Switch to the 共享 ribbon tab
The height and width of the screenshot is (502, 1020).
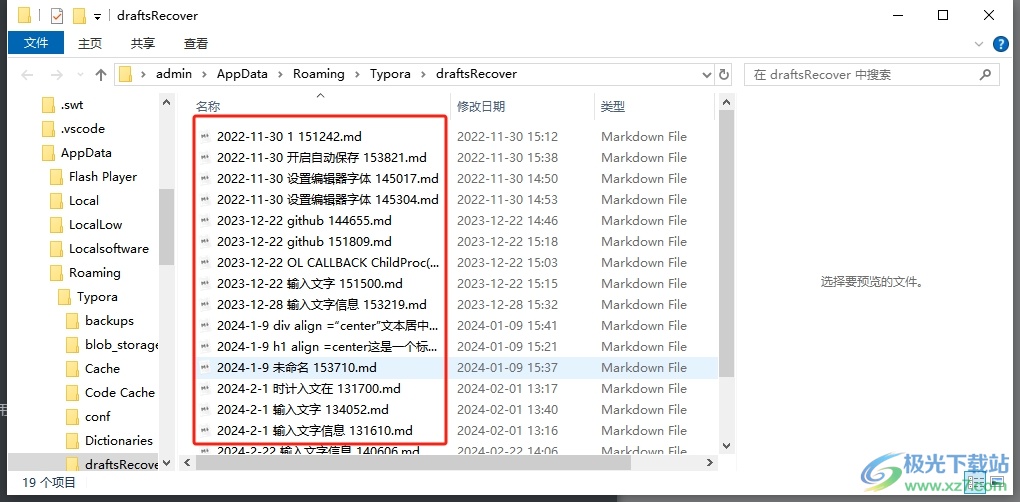142,44
